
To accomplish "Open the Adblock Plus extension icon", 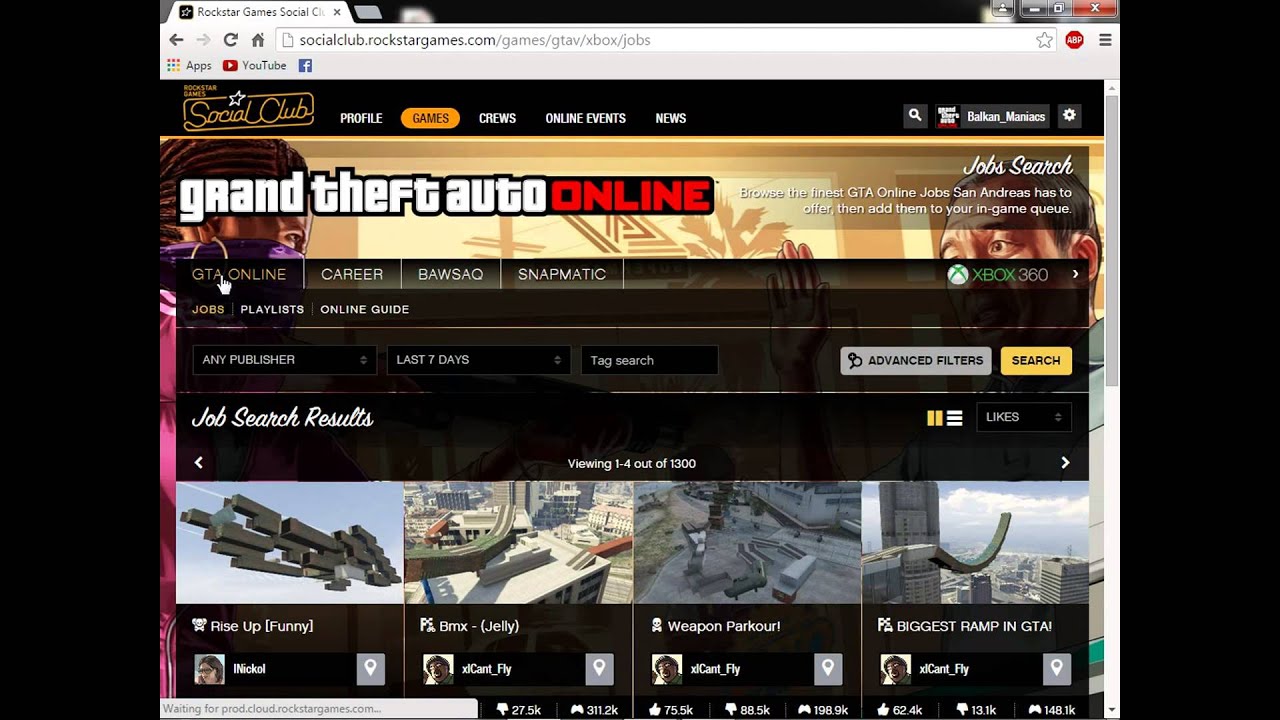I will click(1075, 40).
